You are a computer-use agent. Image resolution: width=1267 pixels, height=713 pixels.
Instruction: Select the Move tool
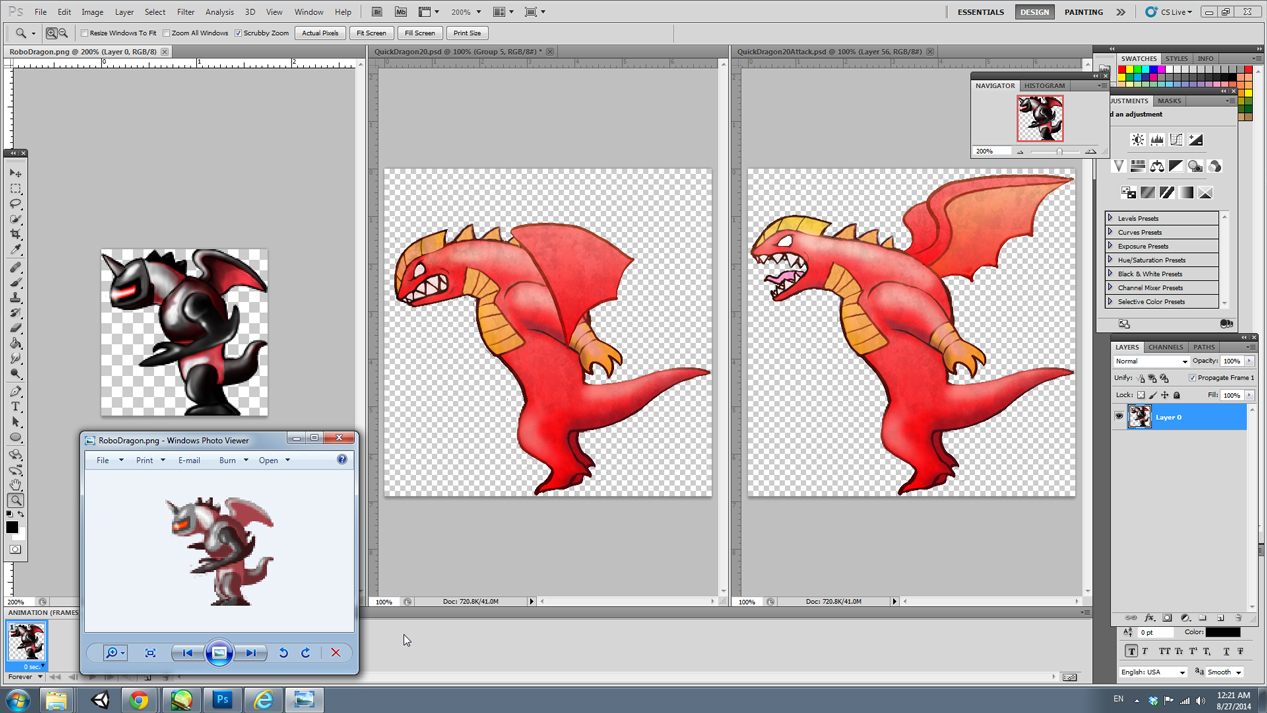coord(16,172)
